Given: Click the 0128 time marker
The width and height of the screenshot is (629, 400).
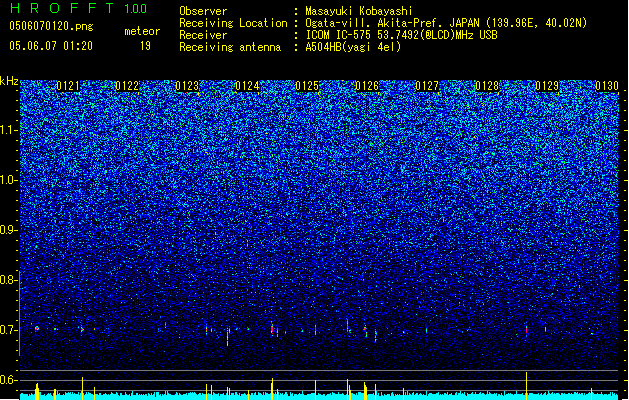Looking at the screenshot, I should [x=487, y=86].
